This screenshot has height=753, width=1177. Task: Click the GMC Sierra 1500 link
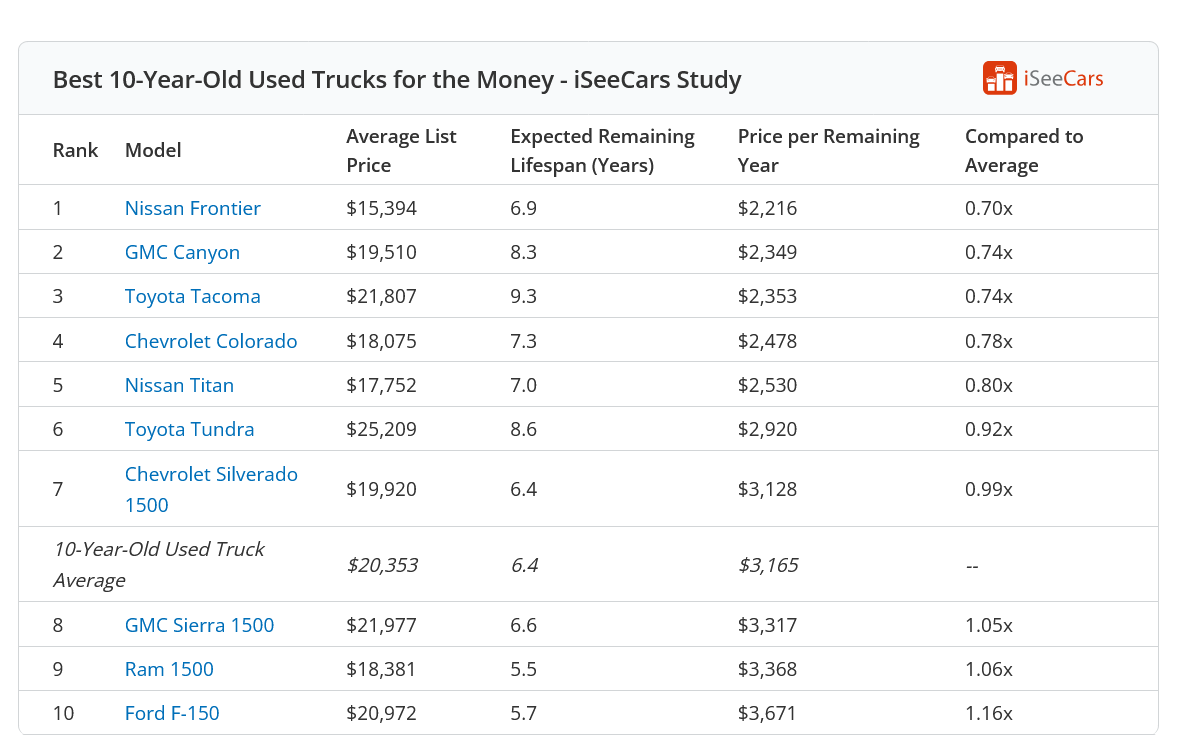tap(199, 625)
